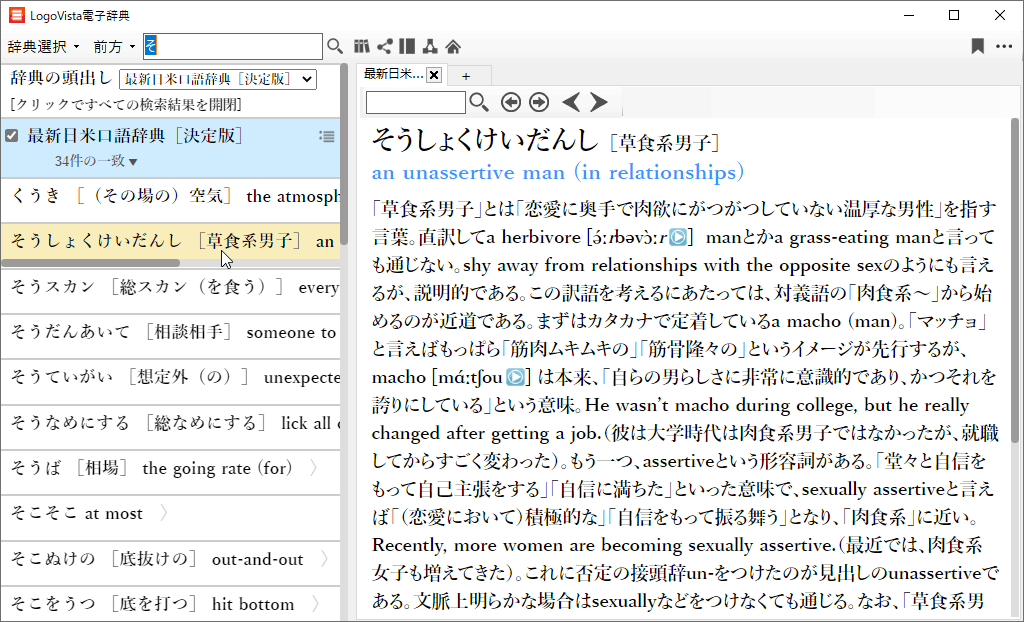Open the three-dot more options menu

1003,46
